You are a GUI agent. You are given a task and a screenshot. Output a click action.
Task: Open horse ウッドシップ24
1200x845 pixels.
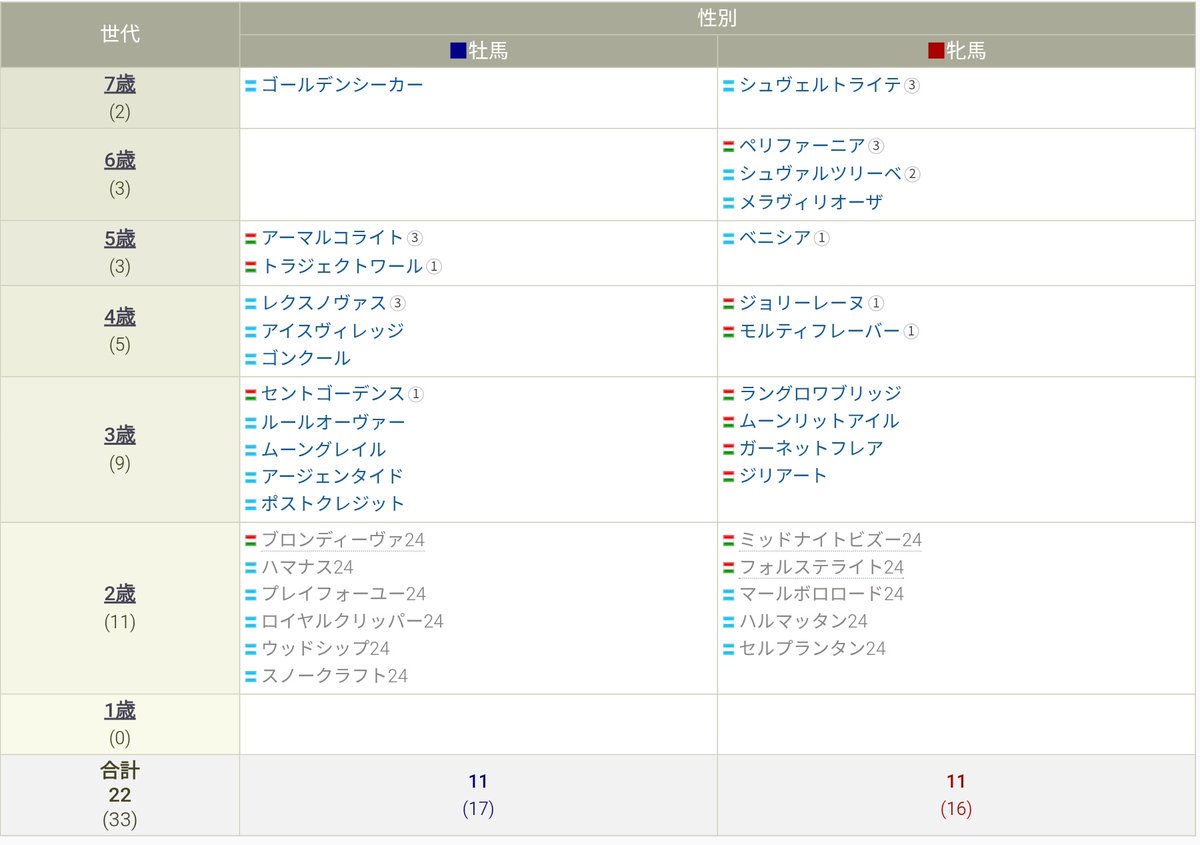click(325, 648)
